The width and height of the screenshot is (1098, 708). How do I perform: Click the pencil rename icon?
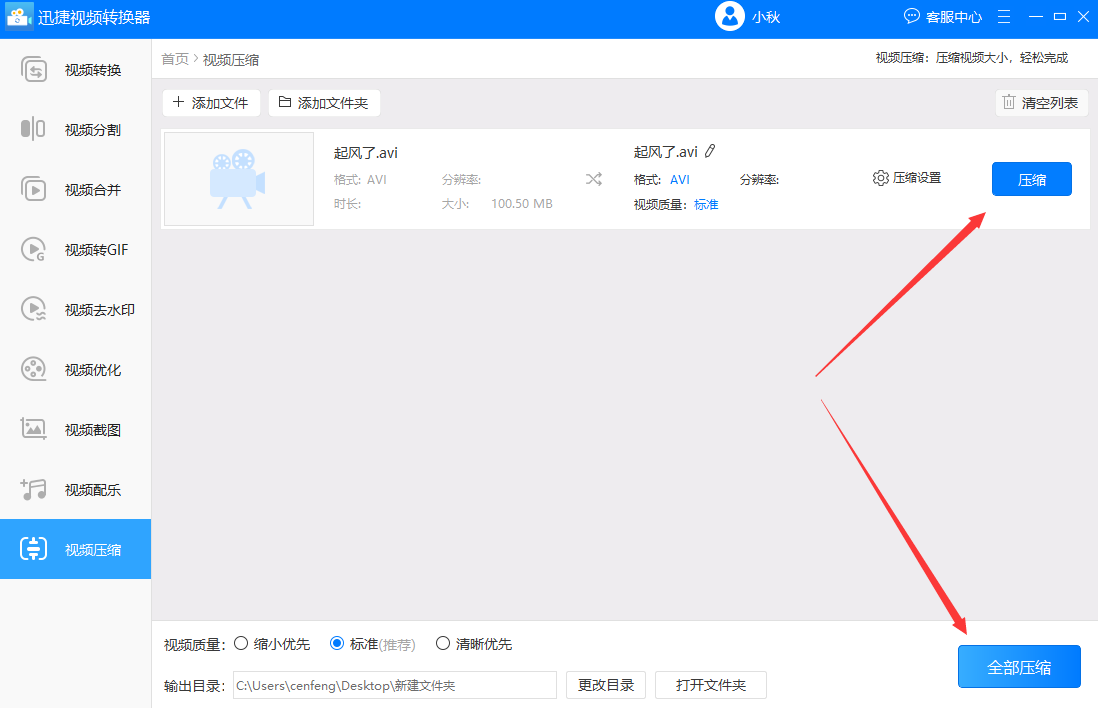(710, 151)
